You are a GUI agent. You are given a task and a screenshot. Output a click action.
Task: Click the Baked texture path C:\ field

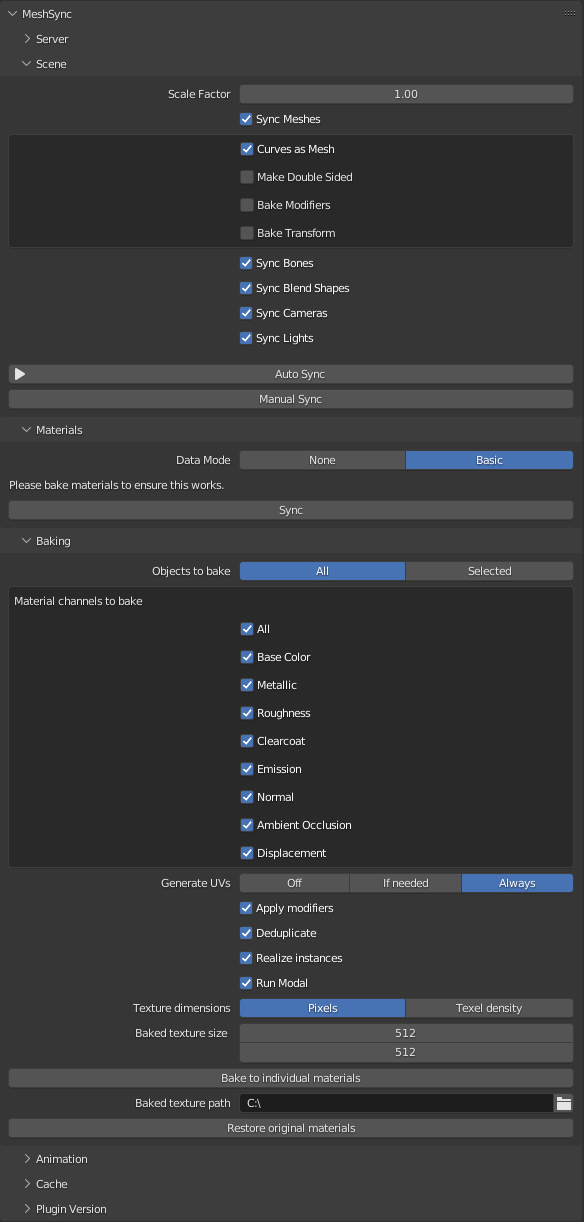point(396,1103)
